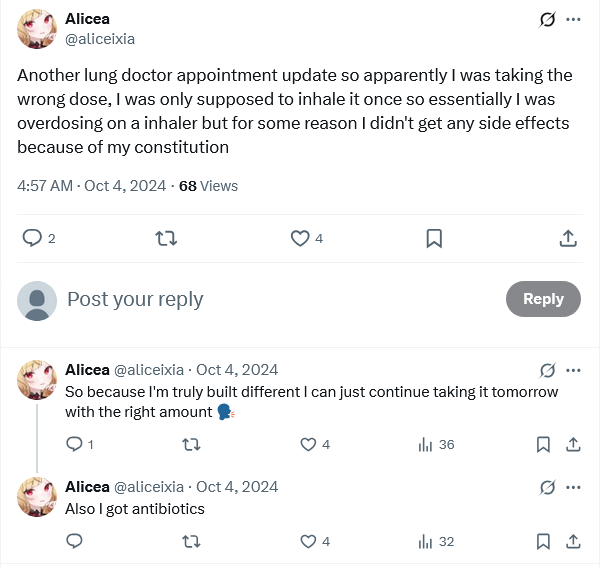Like the 'built different' tweet
Screen dimensions: 611x567
pyautogui.click(x=309, y=444)
